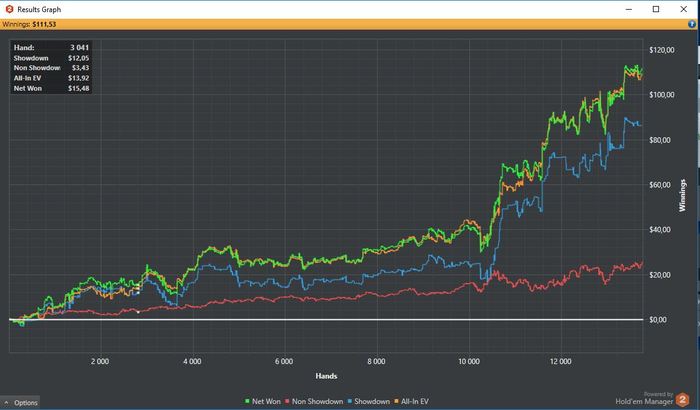
Task: Click Showdown $12,05 tooltip row
Action: point(51,58)
